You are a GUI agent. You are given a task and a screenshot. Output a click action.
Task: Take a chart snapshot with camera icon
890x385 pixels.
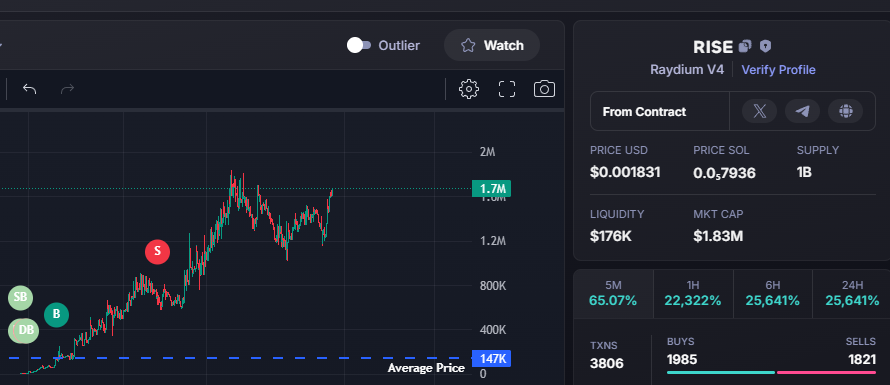tap(544, 89)
